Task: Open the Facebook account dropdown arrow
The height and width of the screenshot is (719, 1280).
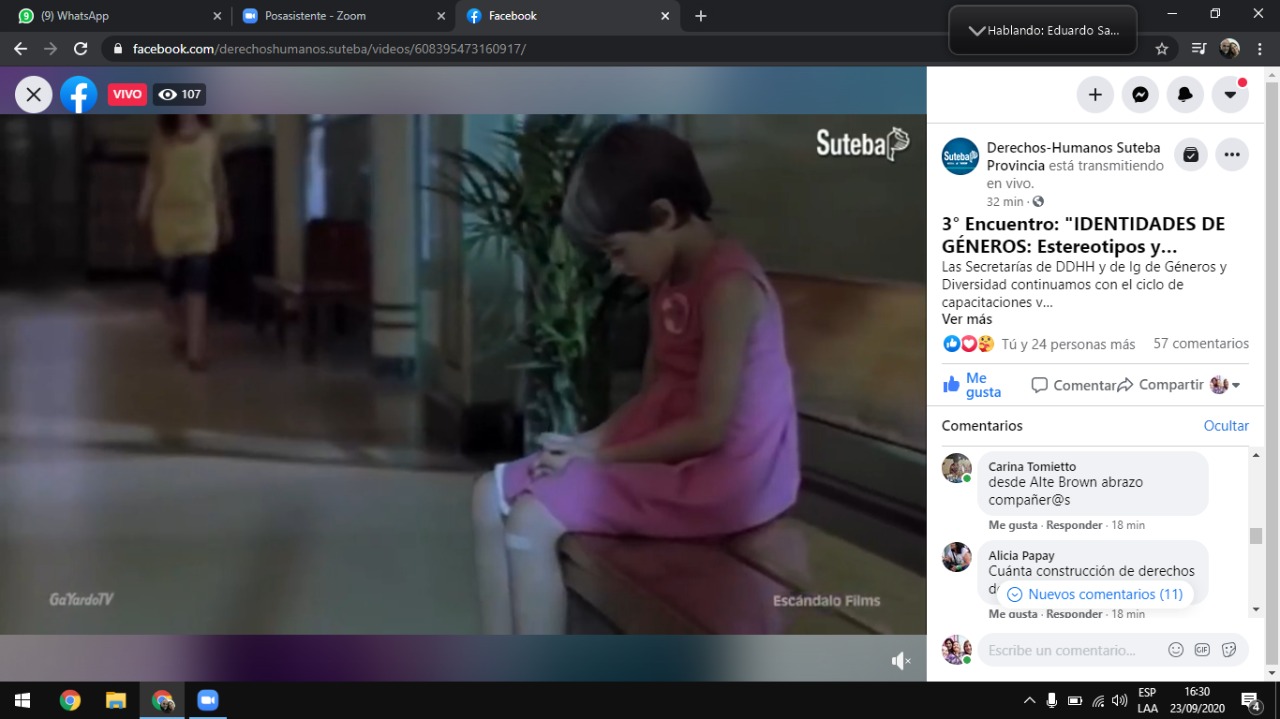Action: [x=1230, y=95]
